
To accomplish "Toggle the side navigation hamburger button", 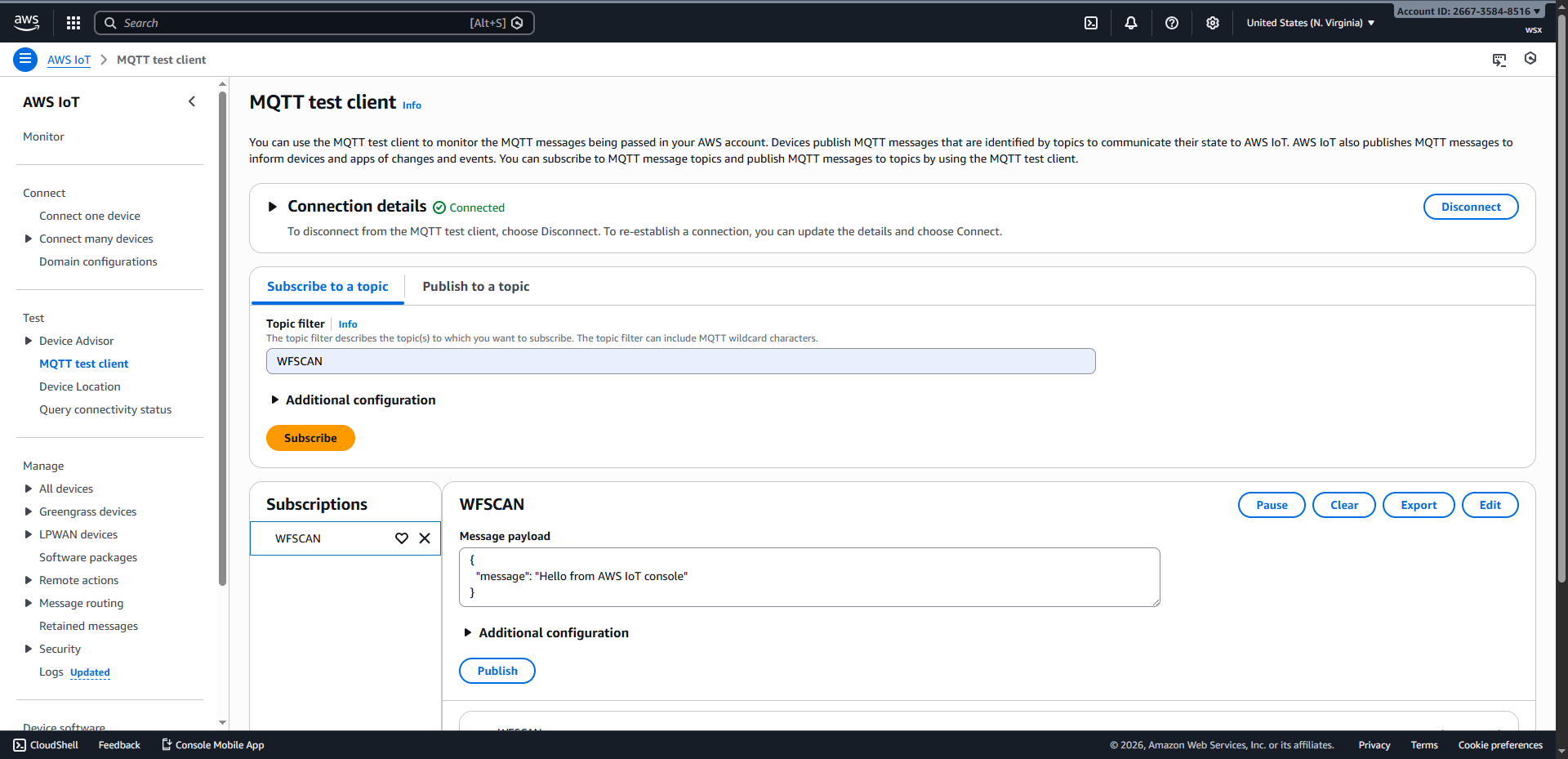I will tap(25, 60).
